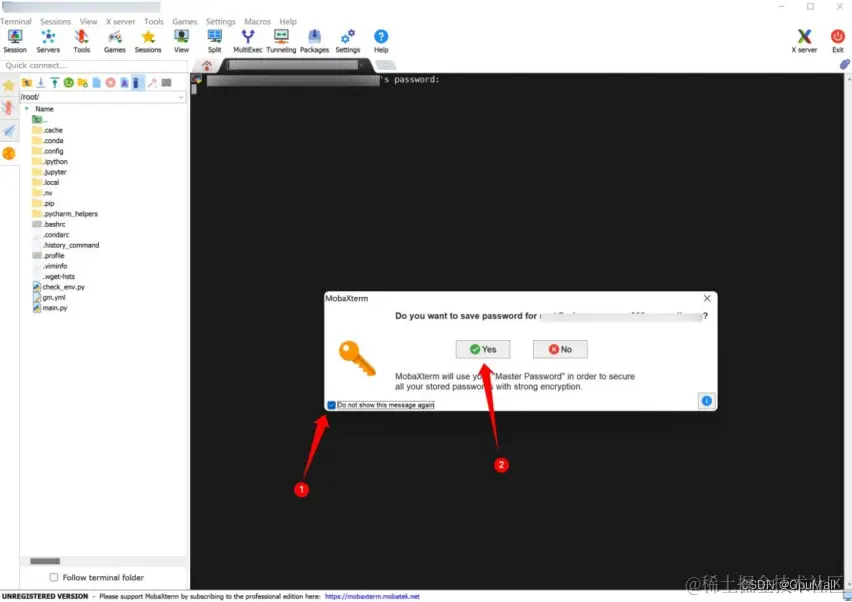The width and height of the screenshot is (852, 602).
Task: Click the blue info icon in dialog
Action: point(706,401)
